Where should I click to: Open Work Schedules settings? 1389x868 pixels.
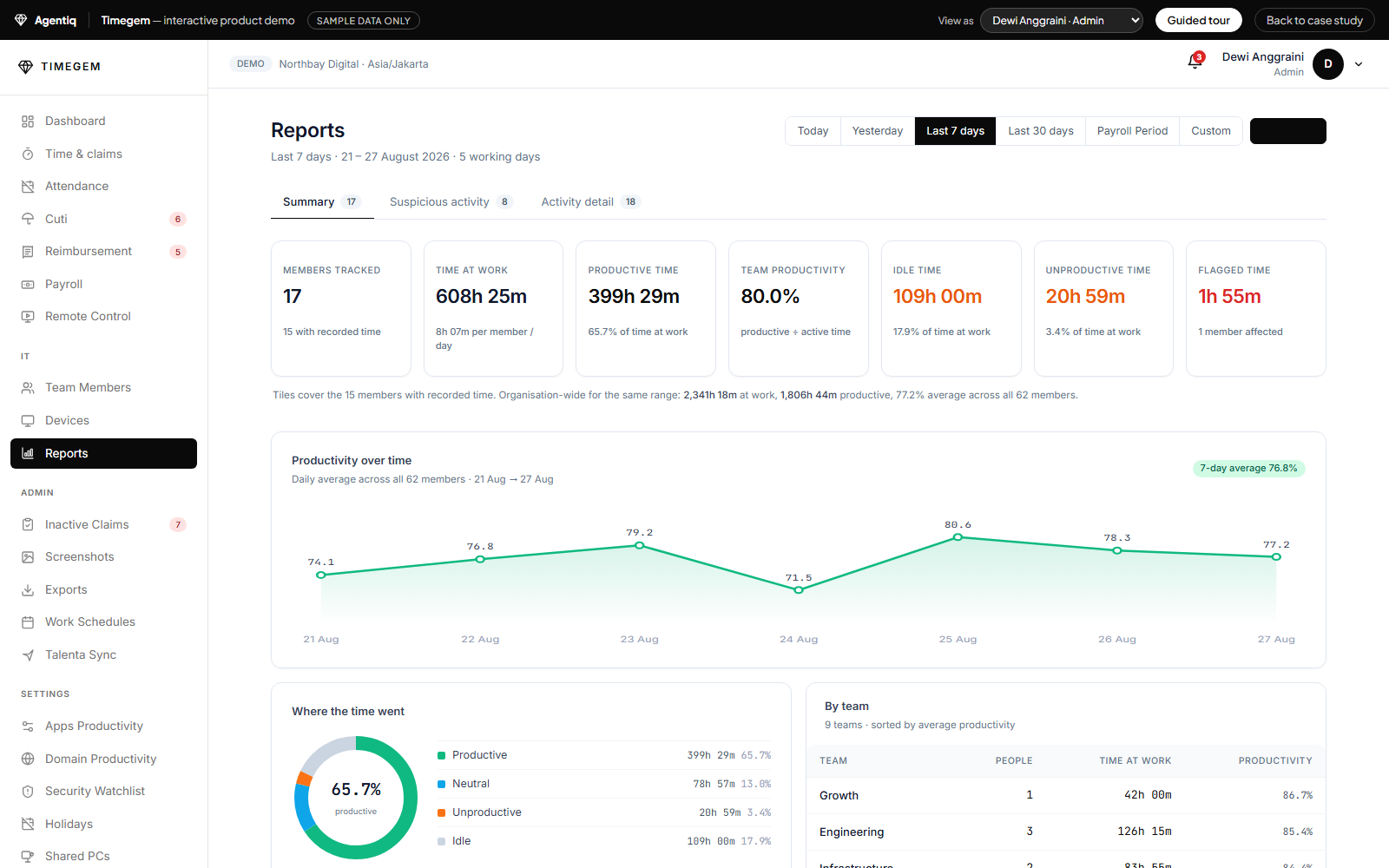103,622
